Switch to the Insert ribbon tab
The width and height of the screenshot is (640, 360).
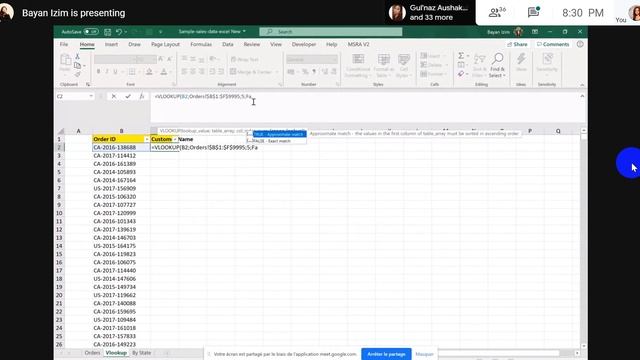111,44
